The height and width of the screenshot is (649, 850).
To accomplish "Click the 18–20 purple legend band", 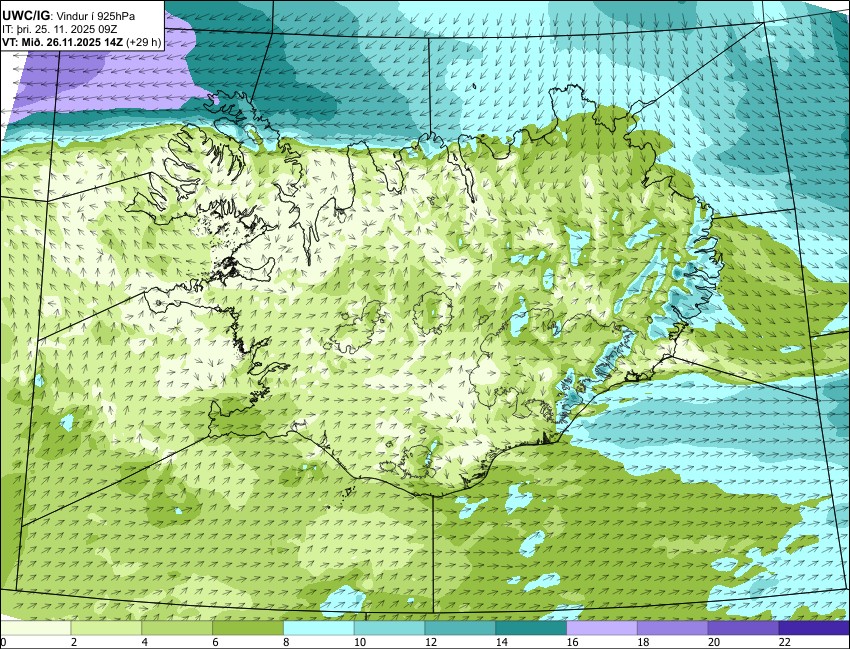I will (673, 628).
